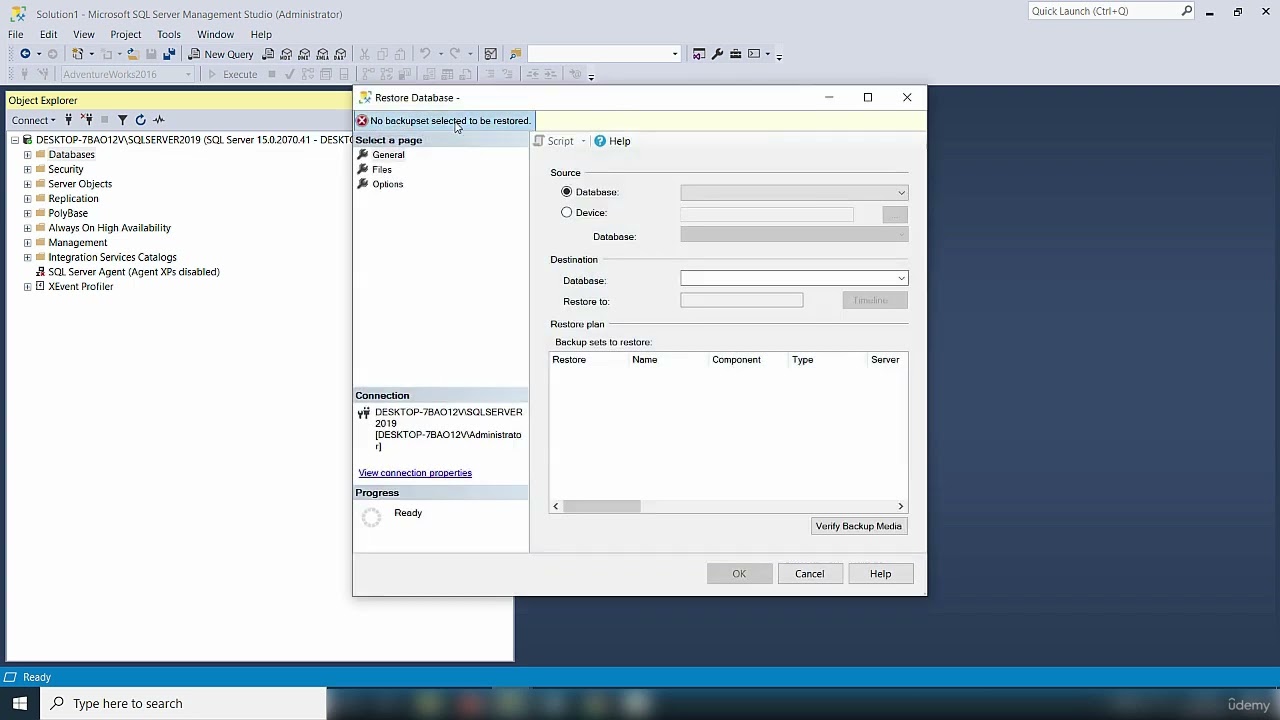Click the Disconnect icon in Object Explorer

[87, 120]
